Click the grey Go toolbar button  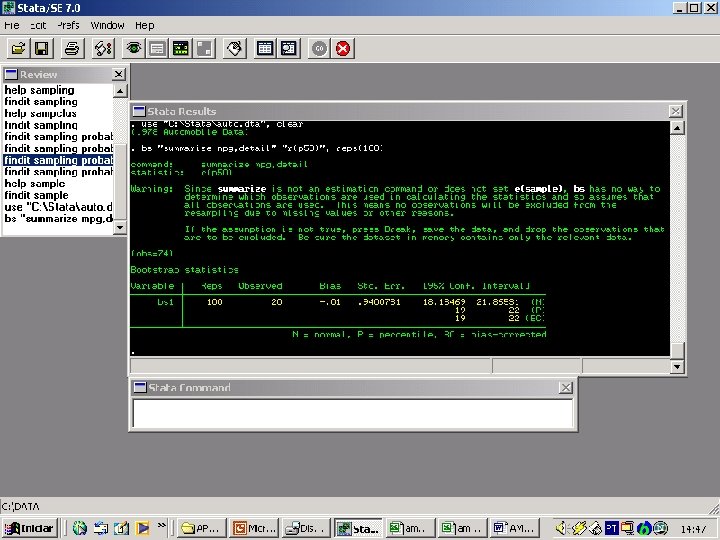(x=320, y=48)
